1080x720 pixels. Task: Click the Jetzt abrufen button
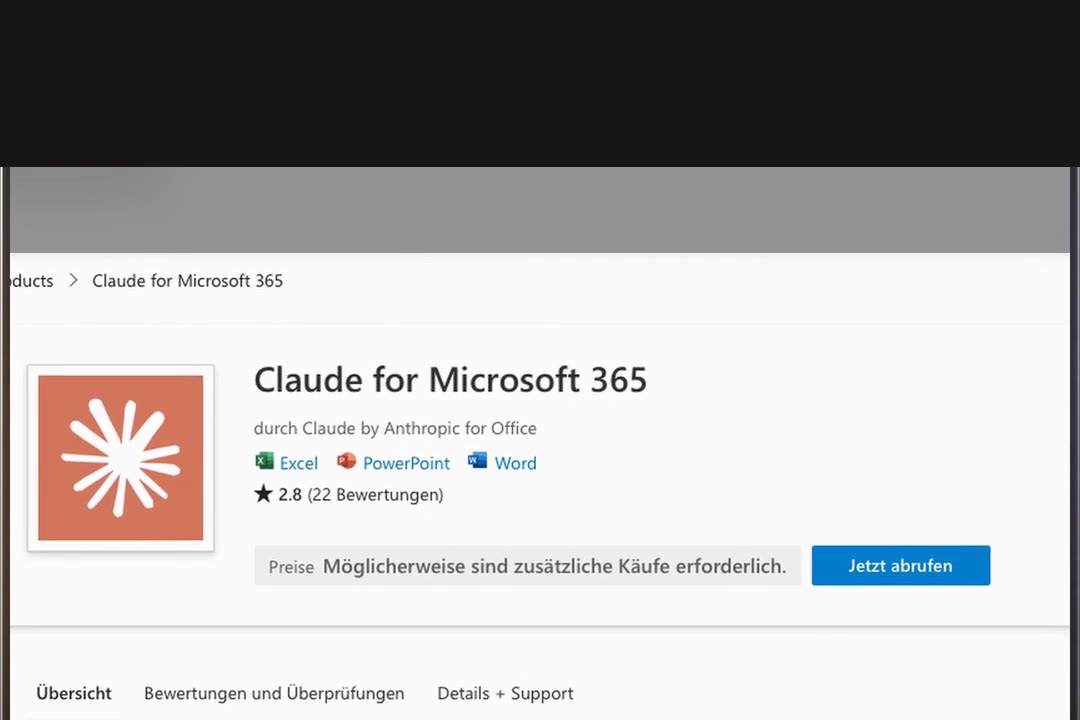coord(901,566)
